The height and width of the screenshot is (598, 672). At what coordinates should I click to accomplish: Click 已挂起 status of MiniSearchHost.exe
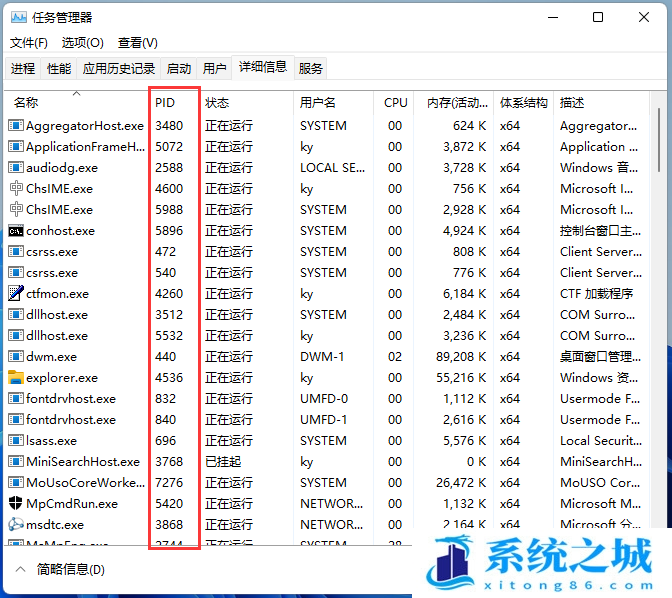click(223, 462)
